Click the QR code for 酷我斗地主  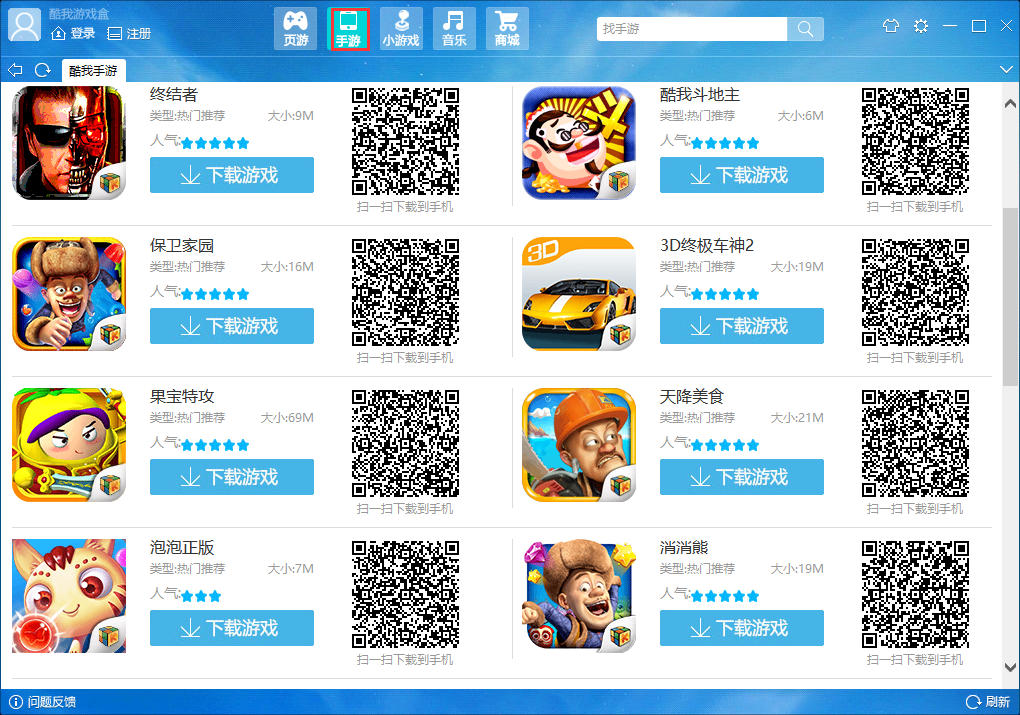tap(915, 142)
